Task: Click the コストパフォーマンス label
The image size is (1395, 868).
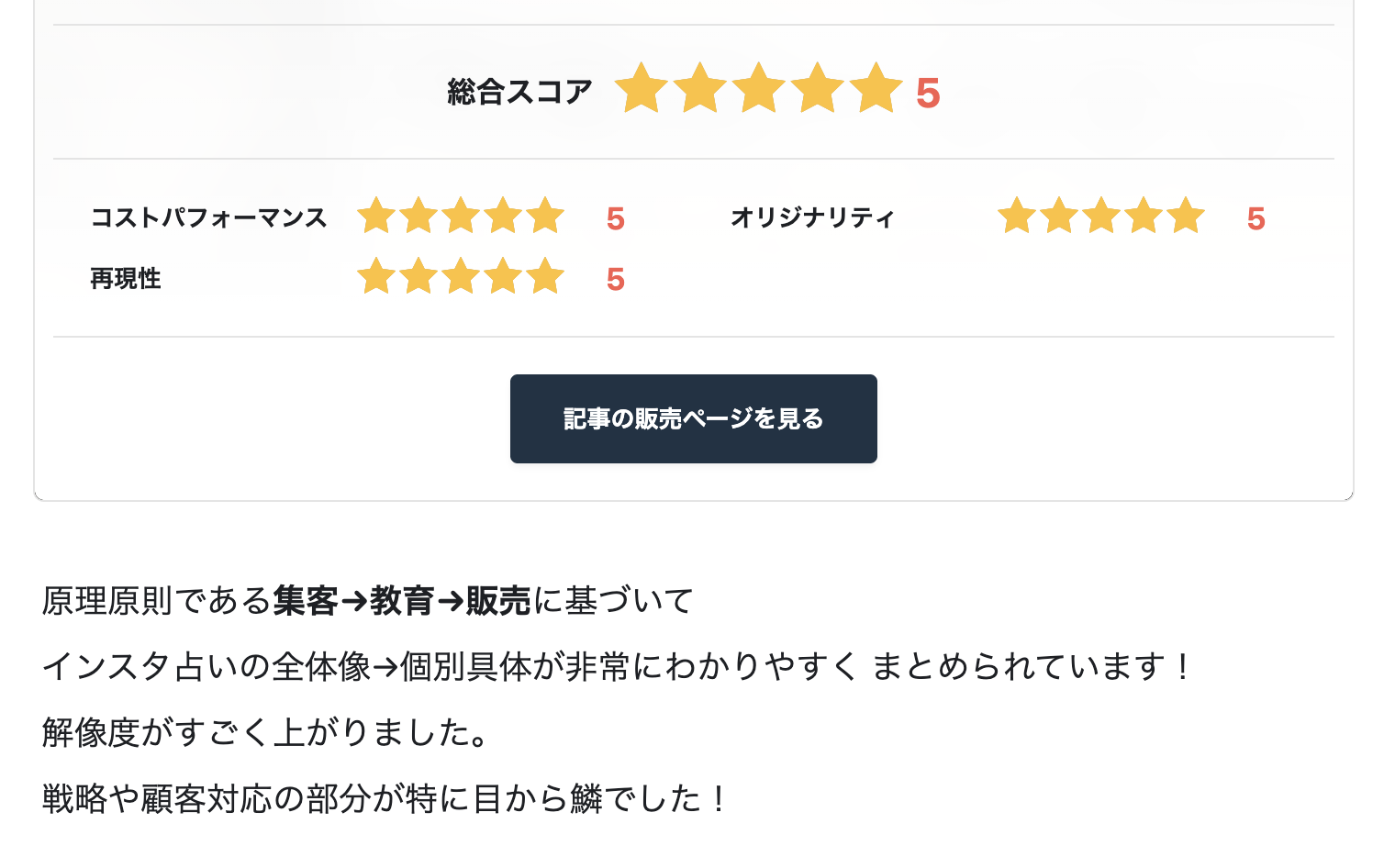Action: click(208, 218)
